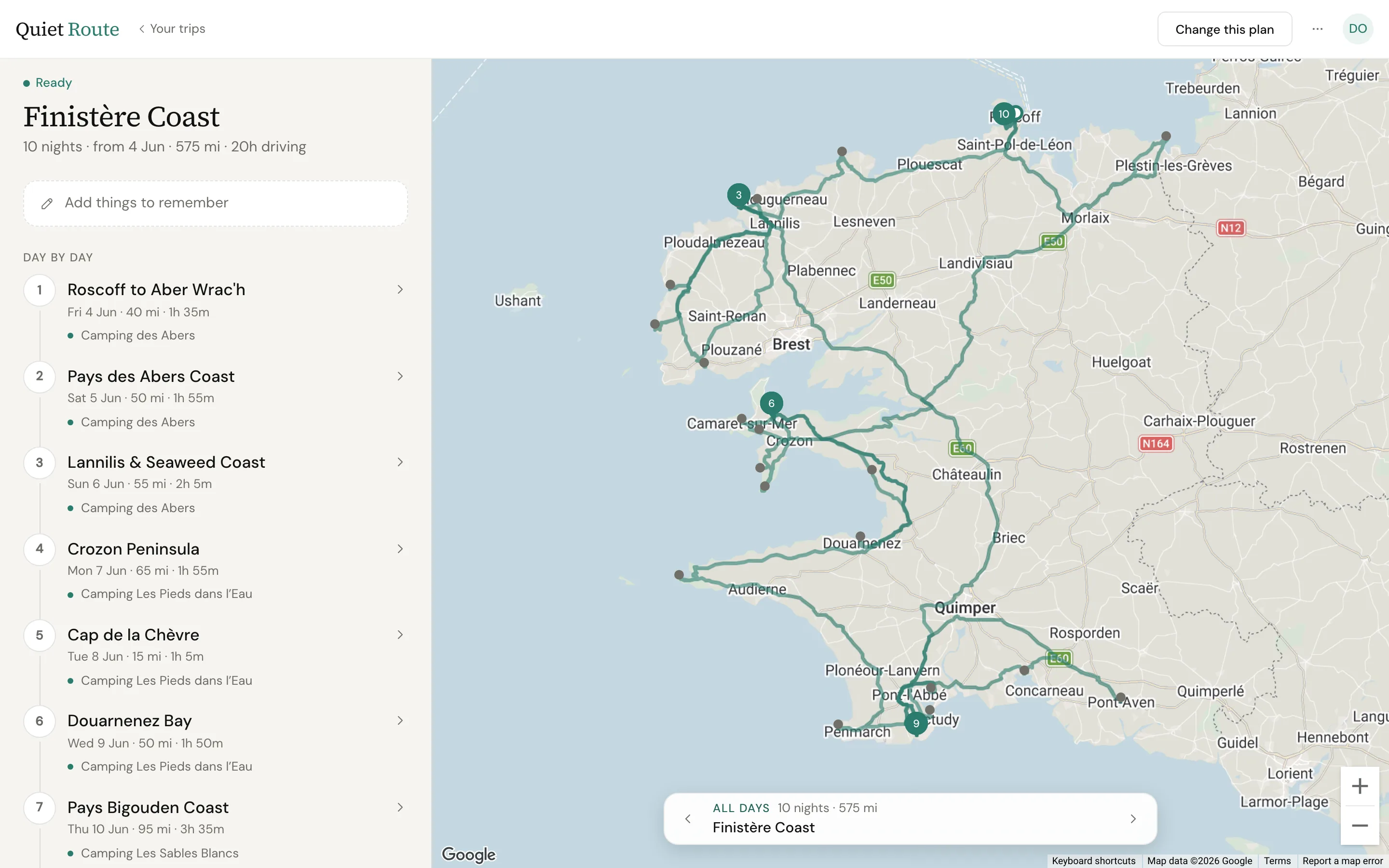Expand Lannilis & Seaweed Coast chevron
The height and width of the screenshot is (868, 1389).
pos(400,462)
